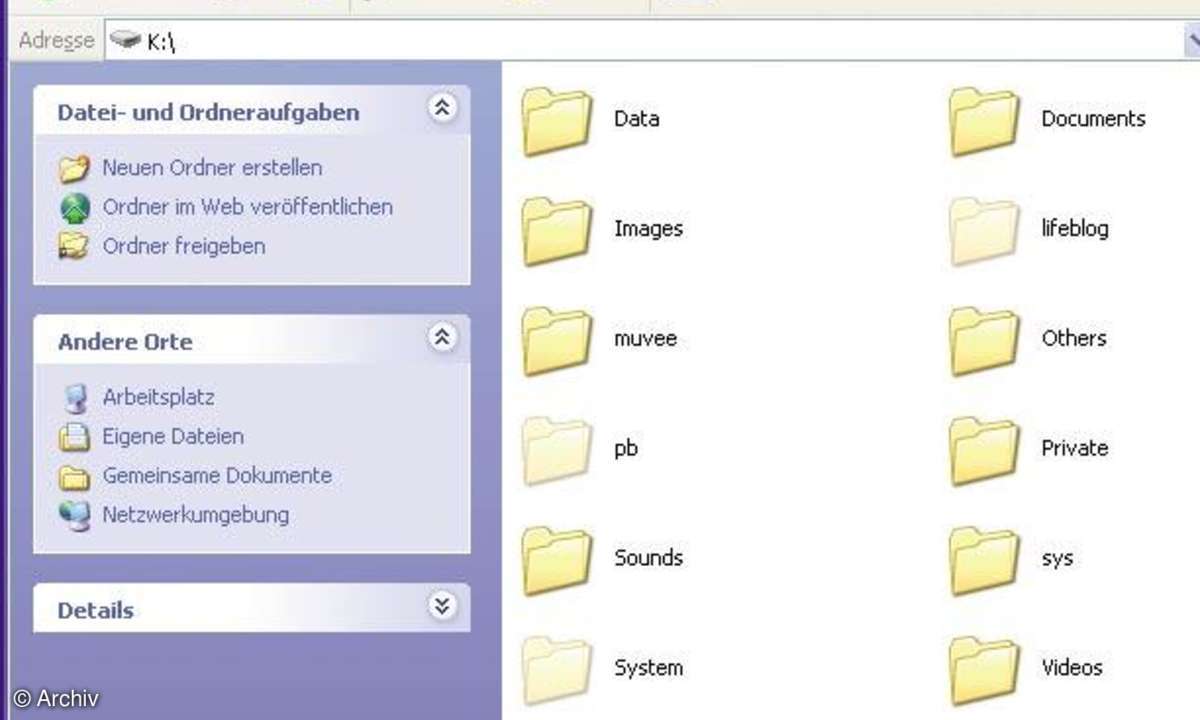Collapse the Datei- und Ordneraufgaben panel
Image resolution: width=1200 pixels, height=720 pixels.
click(442, 109)
